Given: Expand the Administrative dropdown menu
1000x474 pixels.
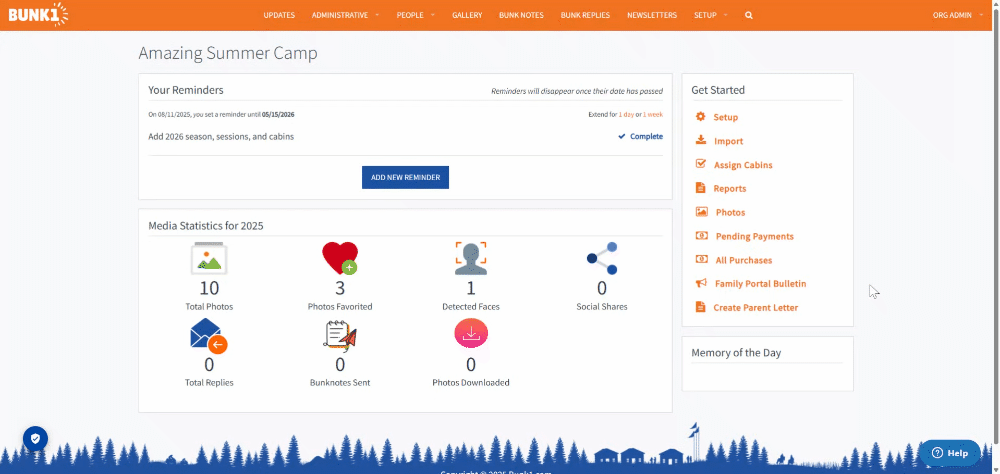Looking at the screenshot, I should 345,15.
